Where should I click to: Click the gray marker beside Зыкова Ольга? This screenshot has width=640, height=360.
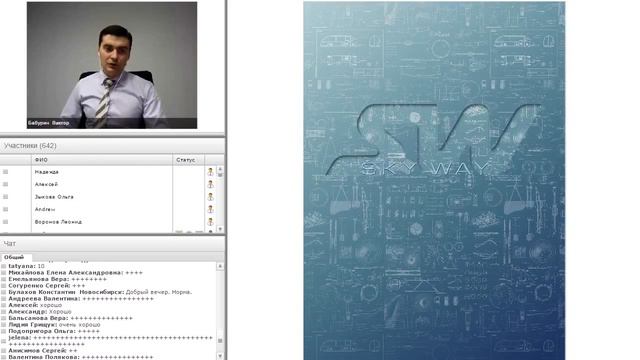5,197
